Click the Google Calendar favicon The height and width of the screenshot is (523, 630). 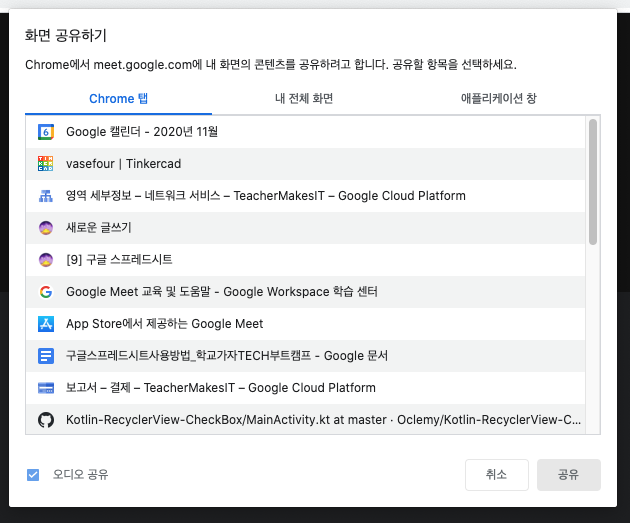click(x=46, y=132)
